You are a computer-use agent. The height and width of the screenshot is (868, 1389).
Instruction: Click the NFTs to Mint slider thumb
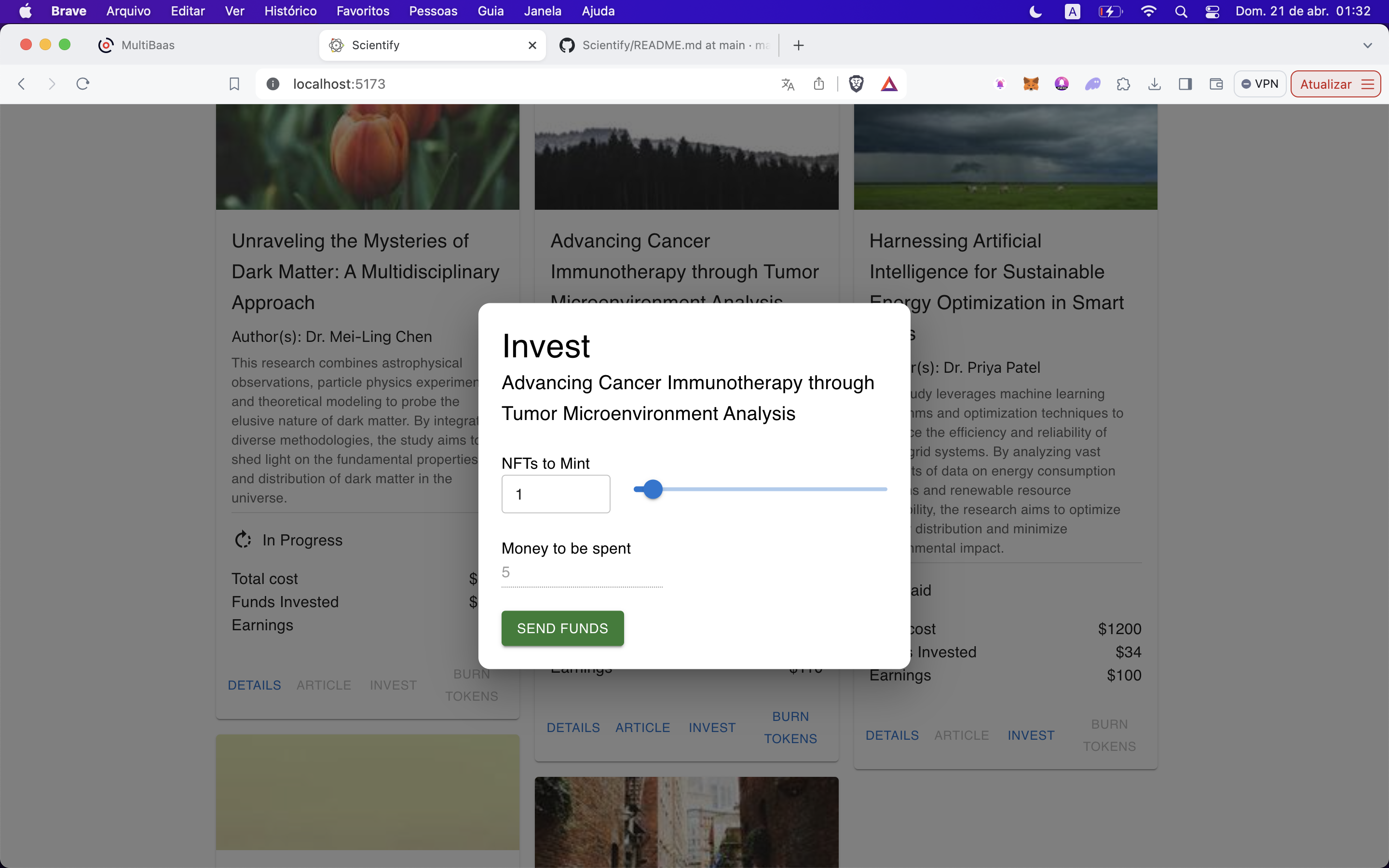653,489
